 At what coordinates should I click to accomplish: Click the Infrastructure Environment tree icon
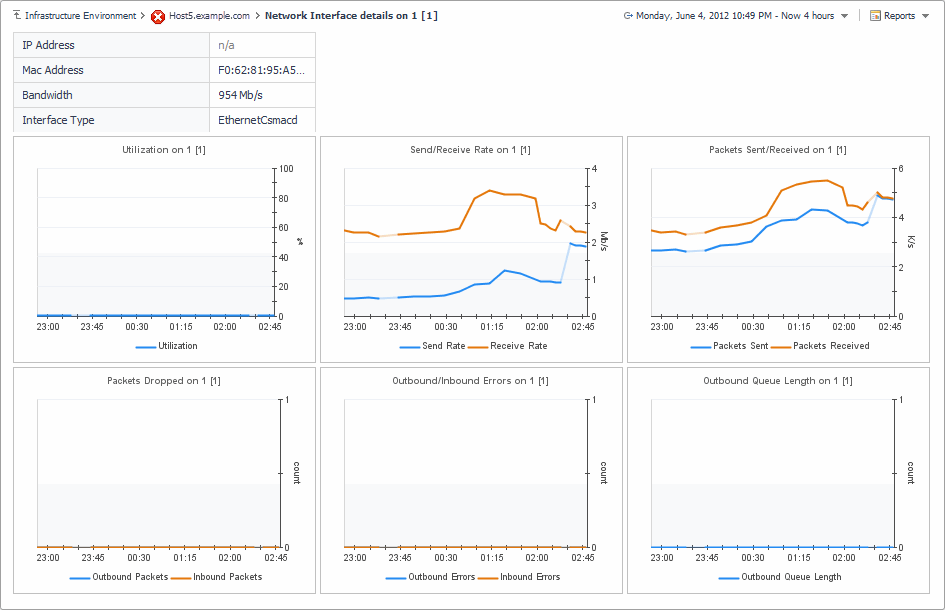[x=17, y=16]
